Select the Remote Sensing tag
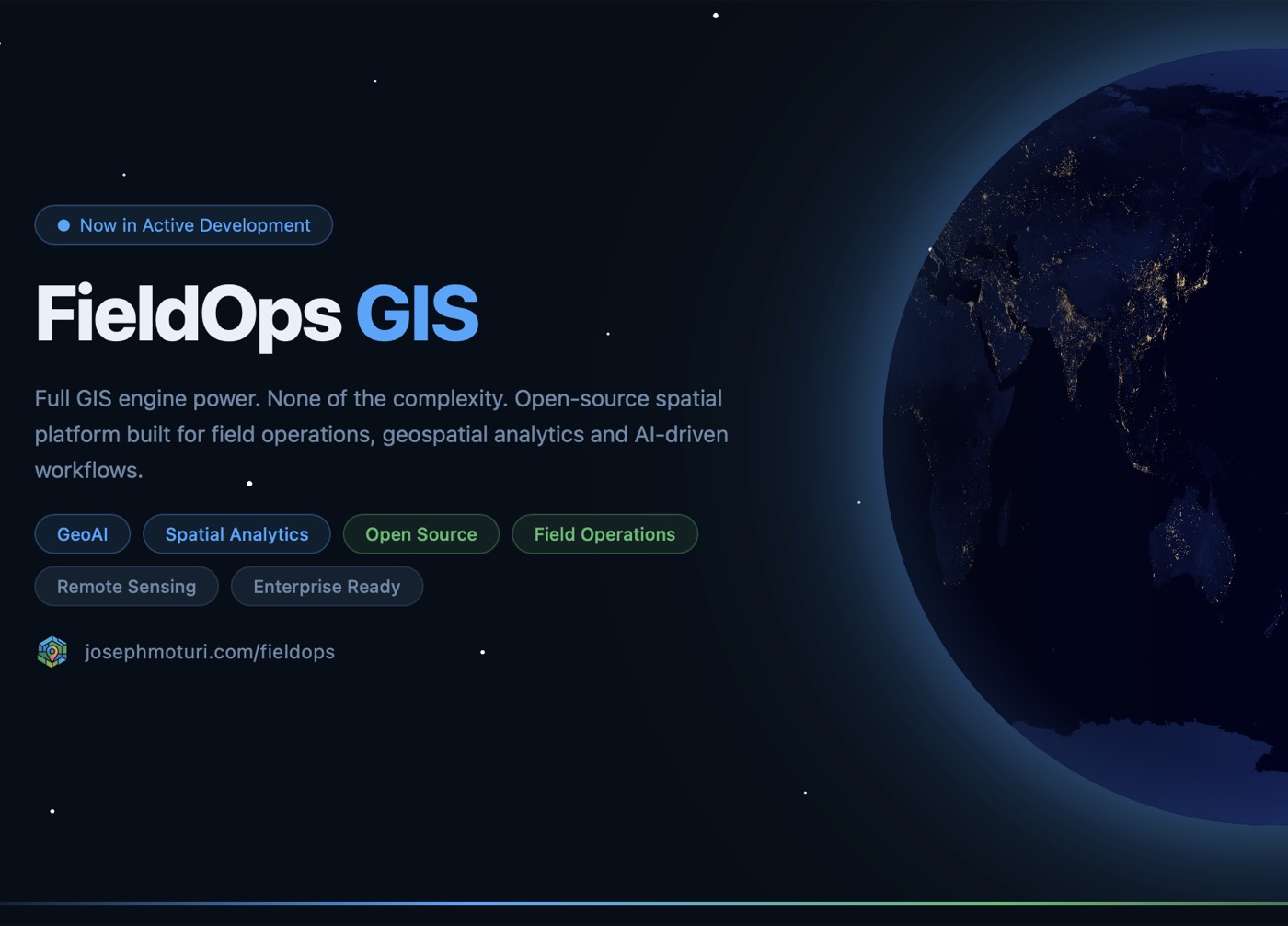Image resolution: width=1288 pixels, height=926 pixels. click(x=127, y=587)
